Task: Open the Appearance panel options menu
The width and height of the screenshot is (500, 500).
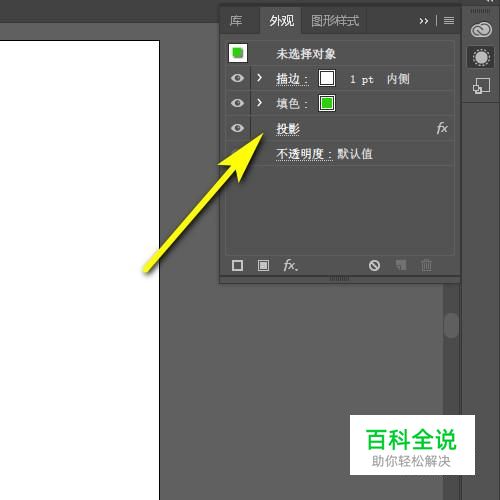Action: [449, 21]
